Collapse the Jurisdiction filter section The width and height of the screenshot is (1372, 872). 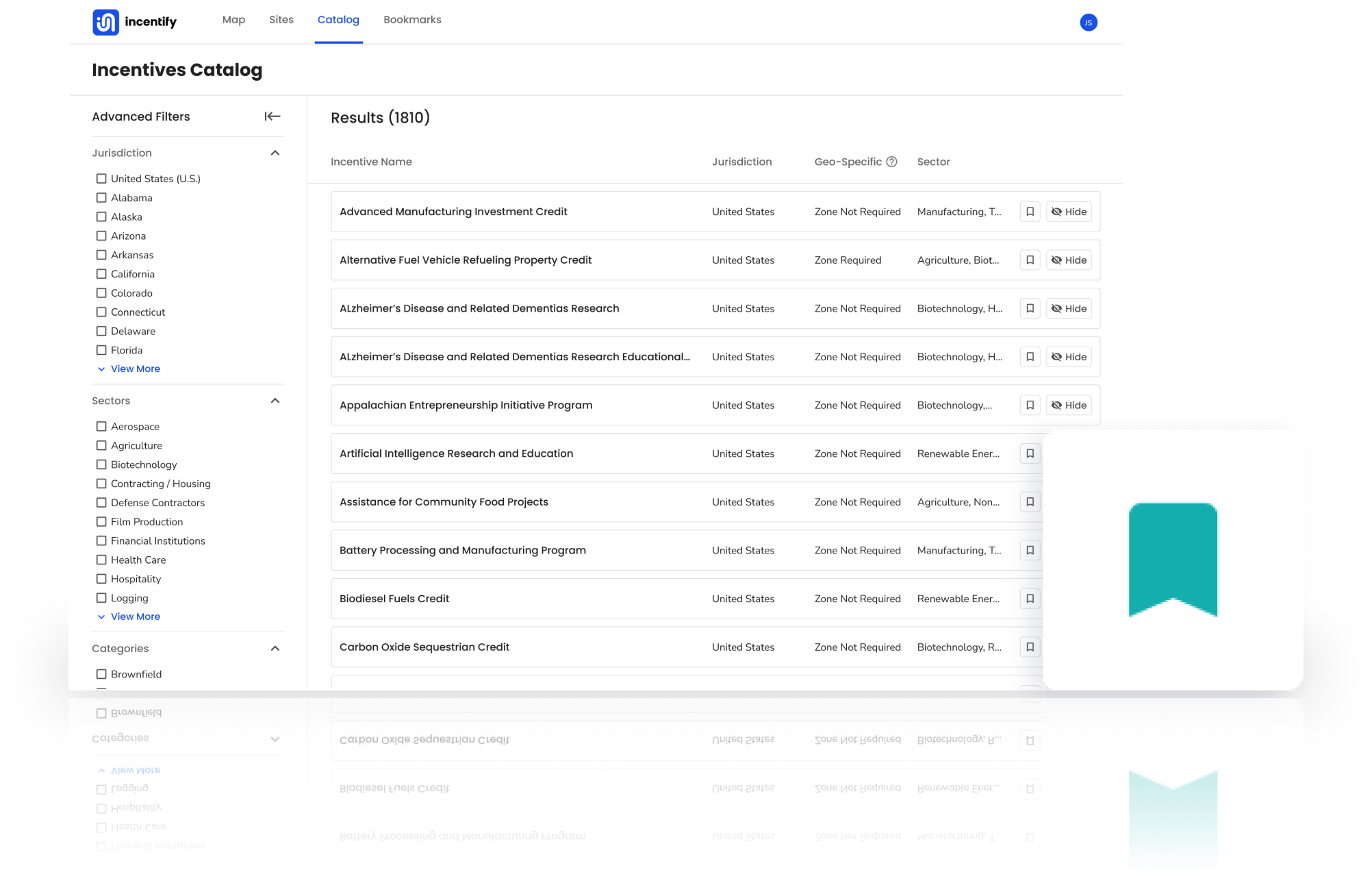point(275,153)
